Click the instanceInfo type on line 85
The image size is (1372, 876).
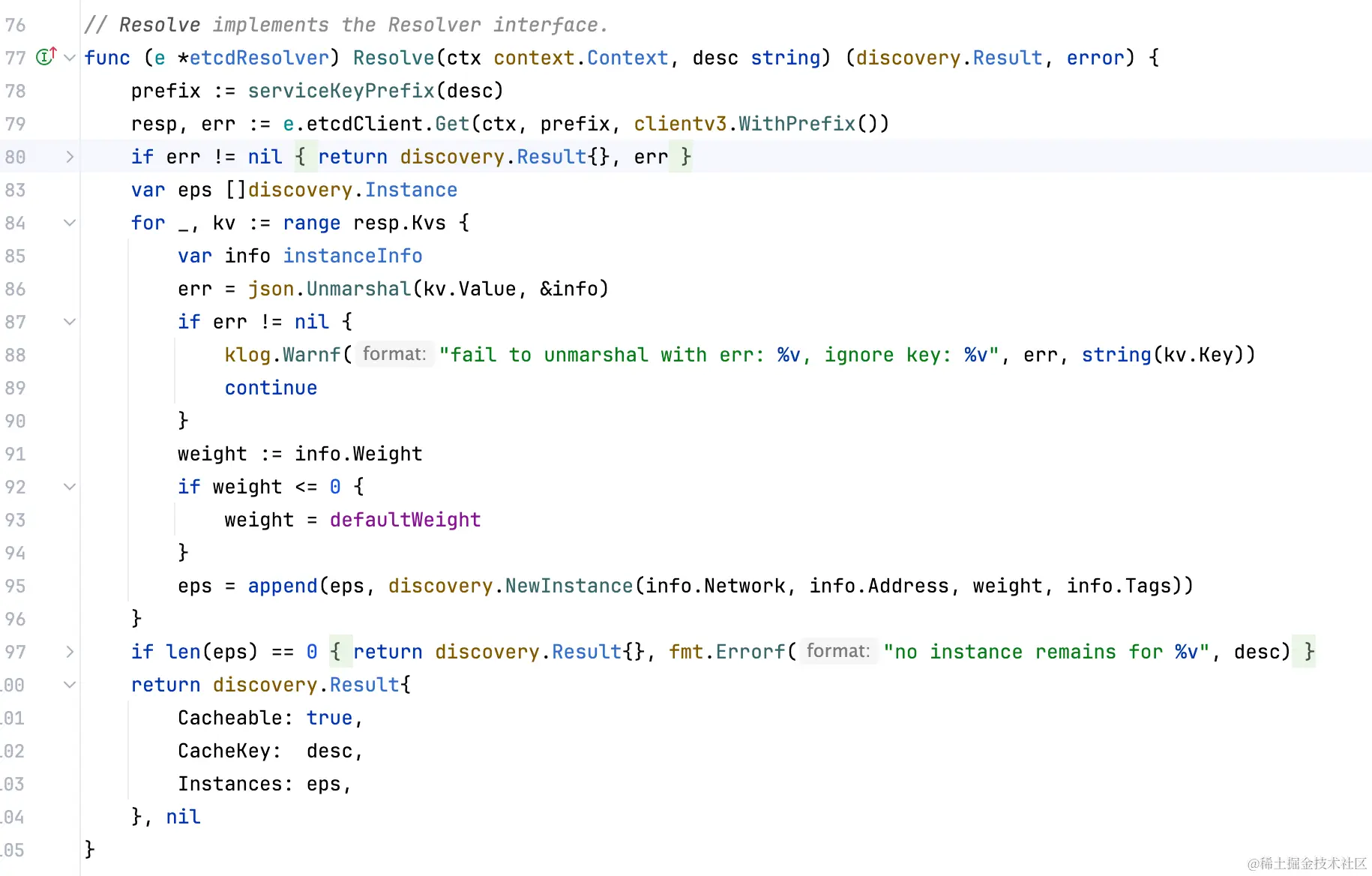coord(353,256)
